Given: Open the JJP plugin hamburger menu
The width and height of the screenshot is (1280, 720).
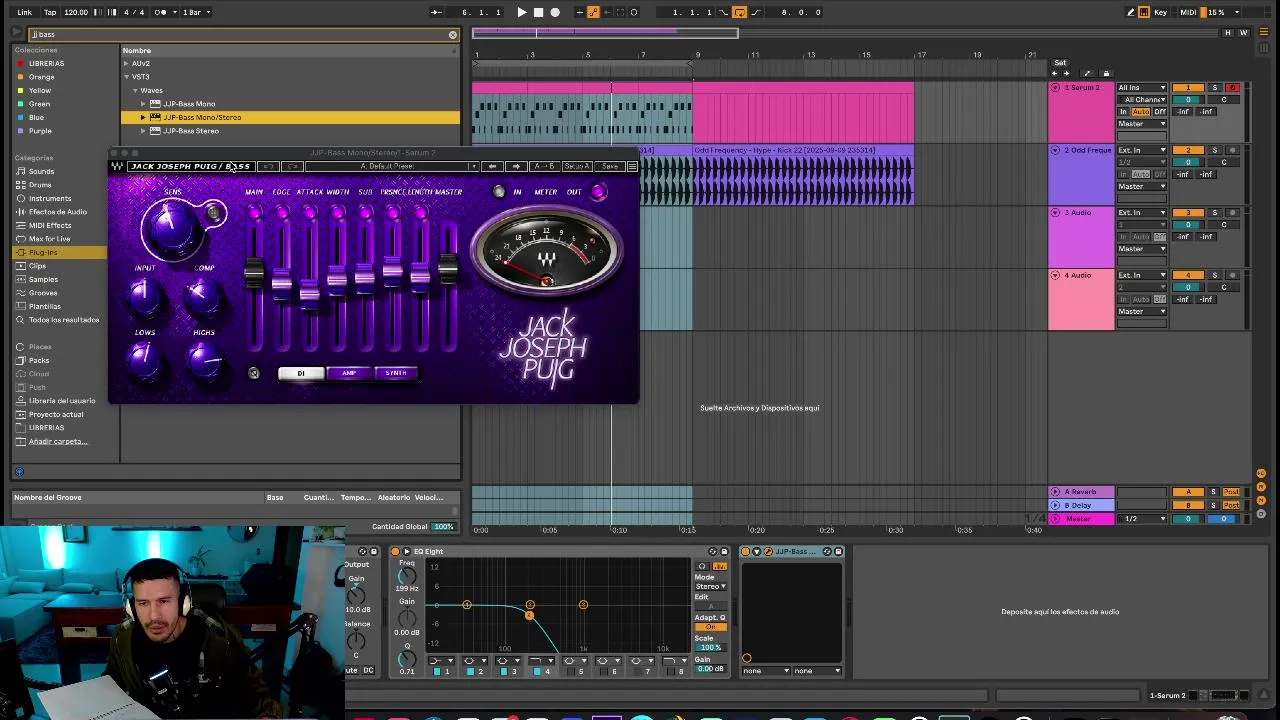Looking at the screenshot, I should pos(632,166).
